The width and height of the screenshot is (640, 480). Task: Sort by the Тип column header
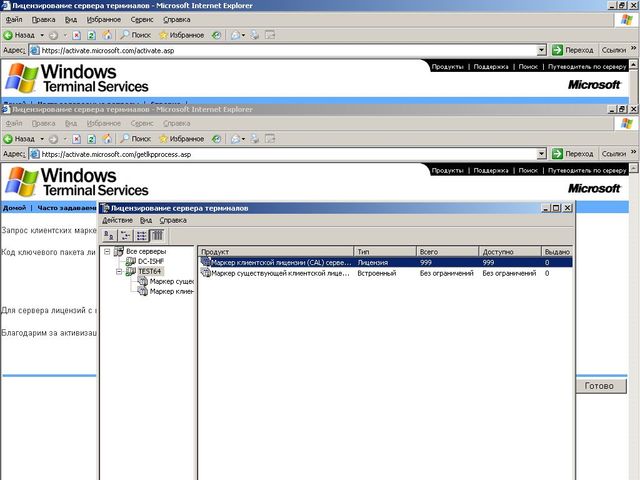(x=385, y=252)
